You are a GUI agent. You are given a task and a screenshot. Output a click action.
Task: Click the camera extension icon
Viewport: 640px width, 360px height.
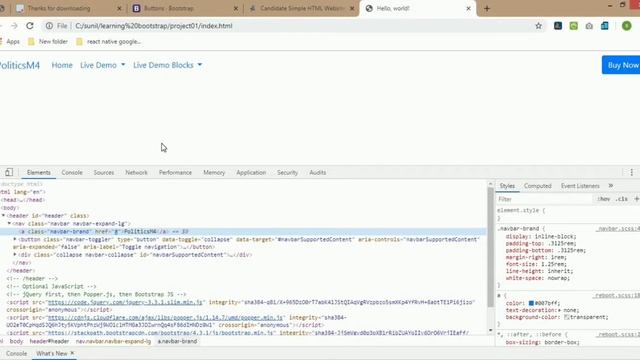tap(589, 26)
